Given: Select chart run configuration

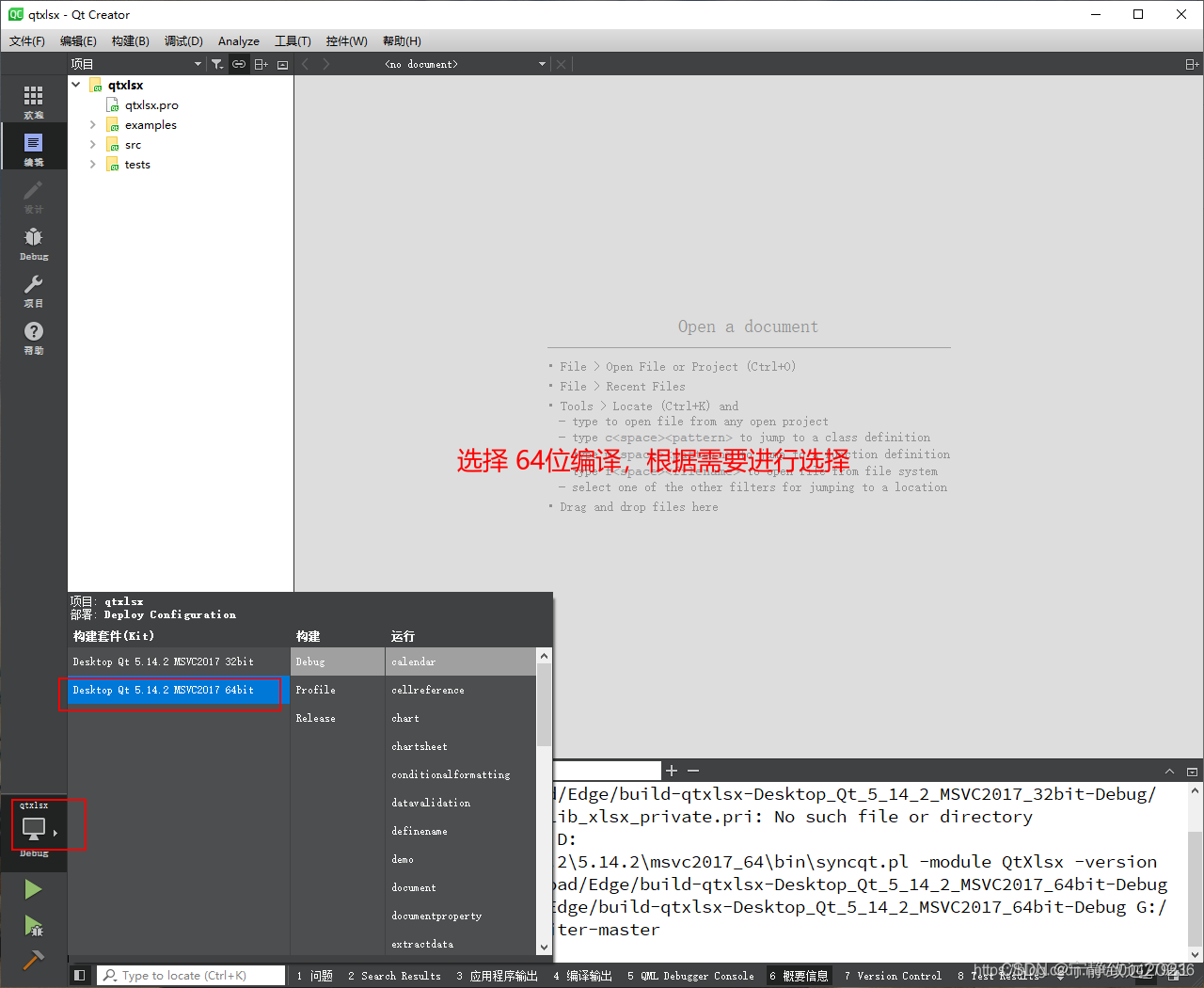Looking at the screenshot, I should [x=461, y=718].
